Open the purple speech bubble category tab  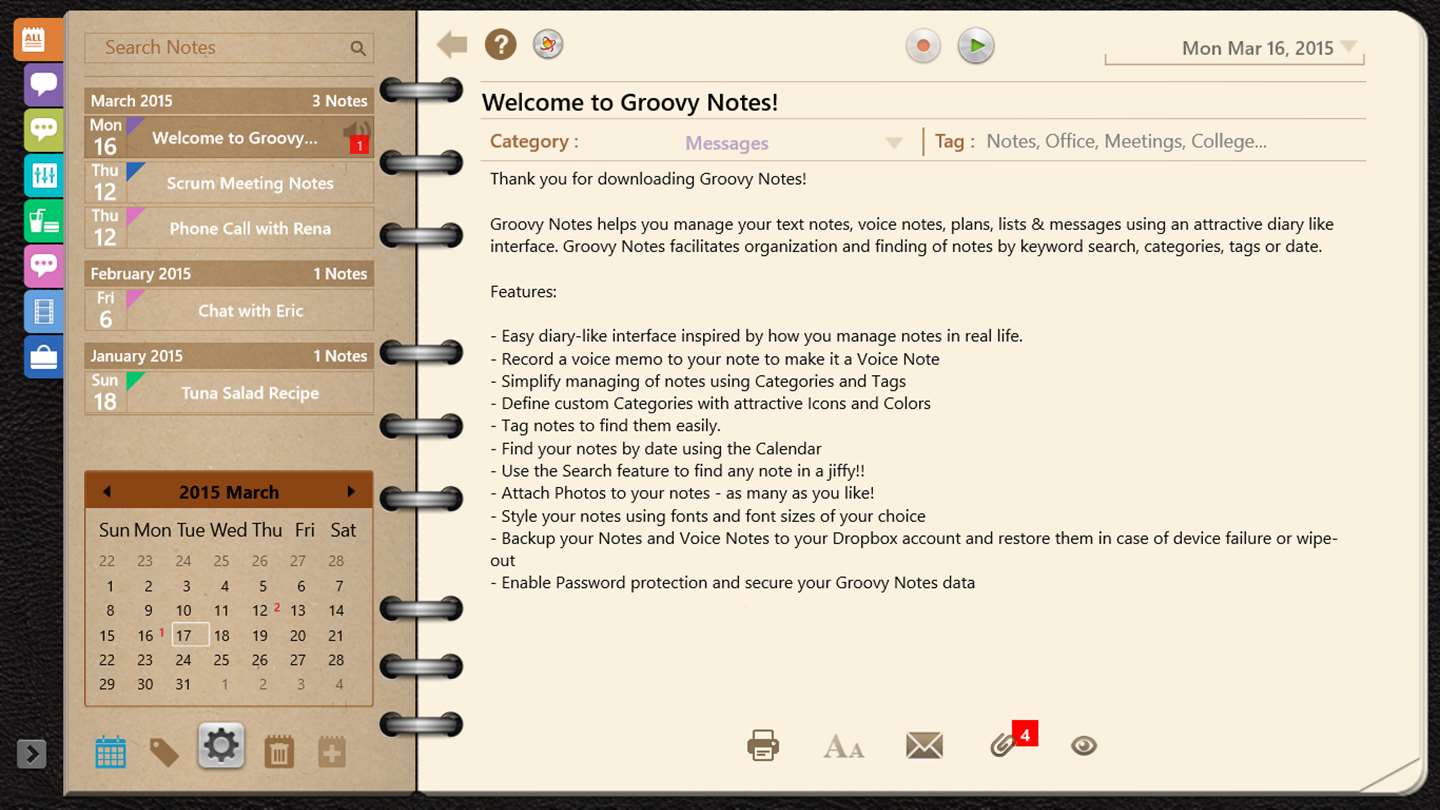43,84
